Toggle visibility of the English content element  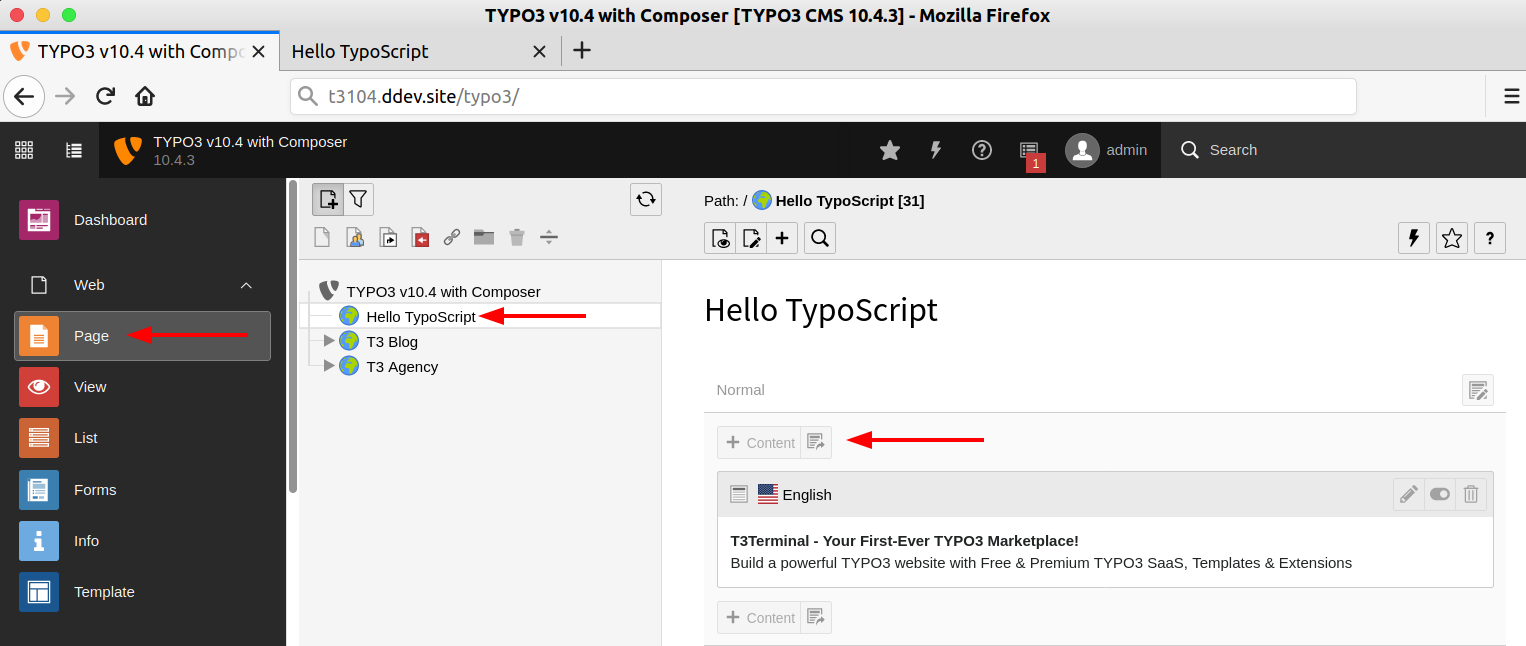[1440, 494]
